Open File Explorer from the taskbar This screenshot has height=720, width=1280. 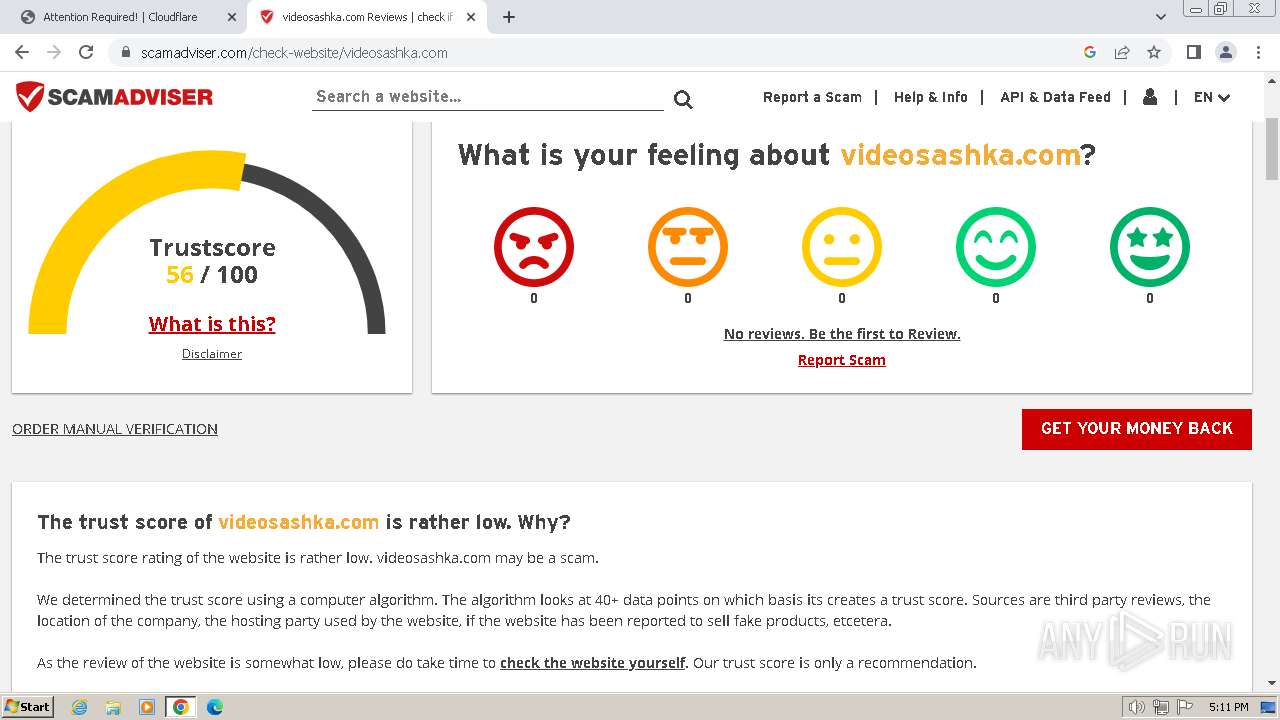(x=113, y=707)
